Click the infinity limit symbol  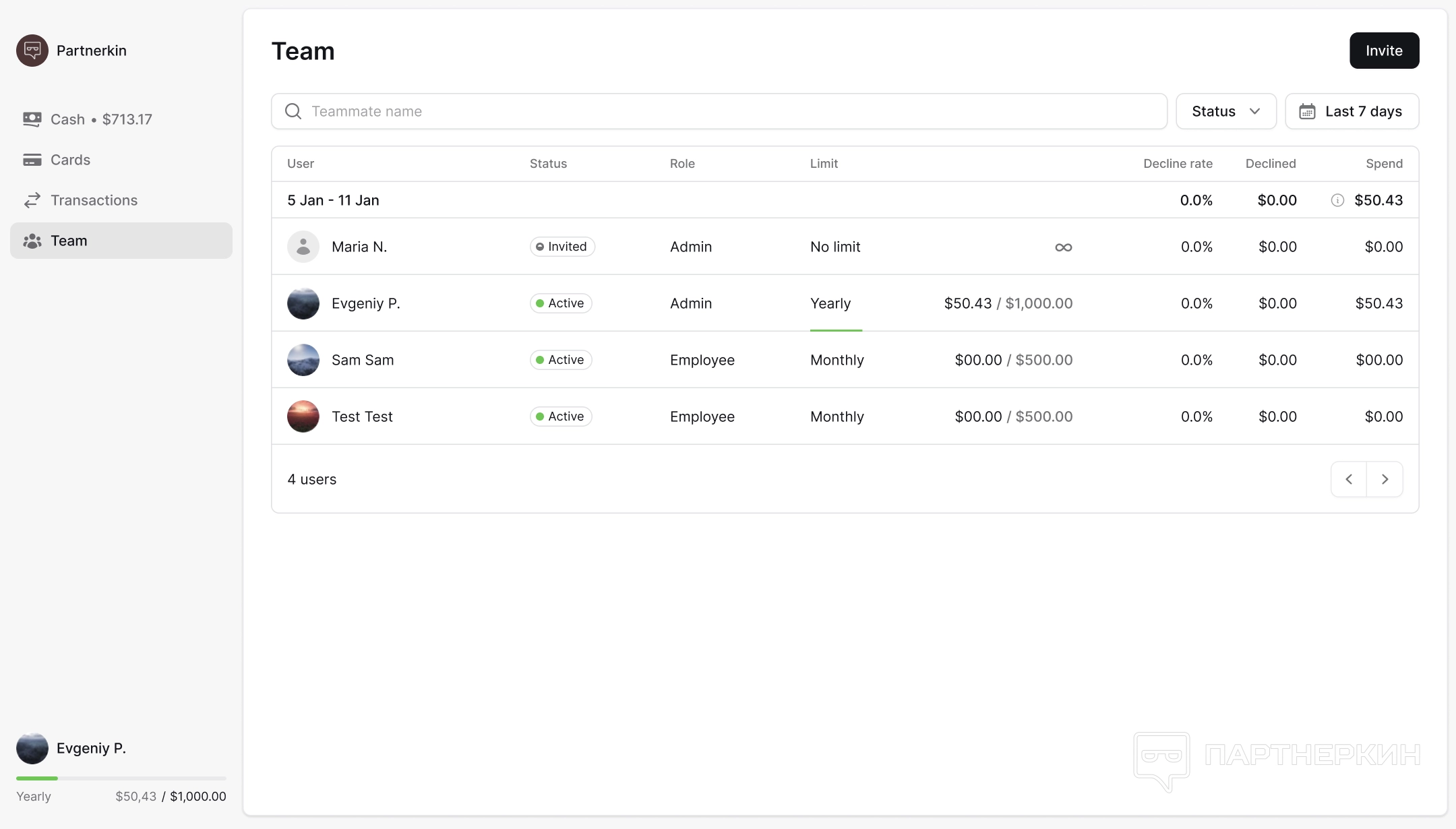[x=1063, y=247]
